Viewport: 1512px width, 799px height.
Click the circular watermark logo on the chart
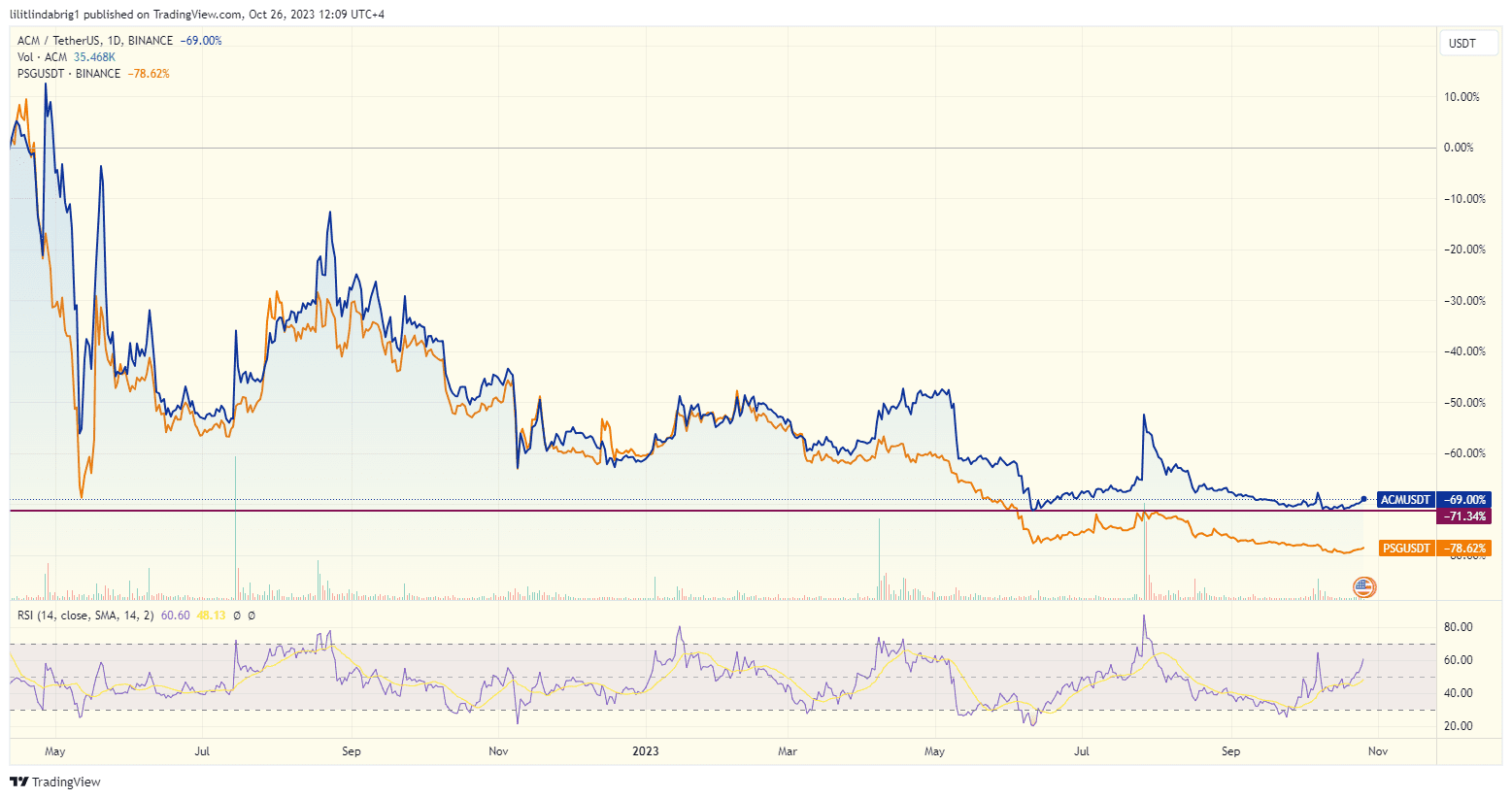click(x=1363, y=585)
